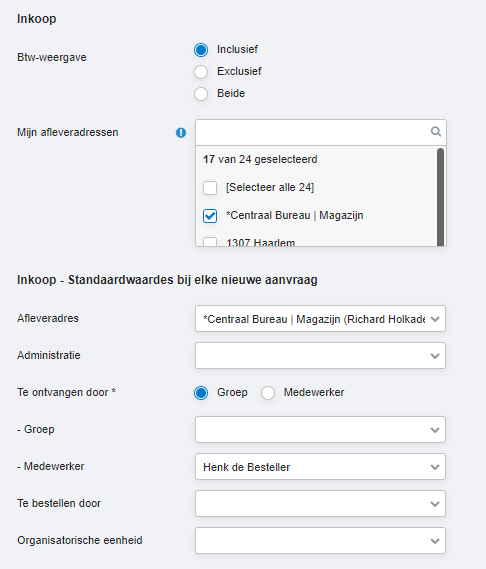Click the chevron arrow of Afleveradres combo box
Viewport: 486px width, 569px height.
click(x=435, y=319)
